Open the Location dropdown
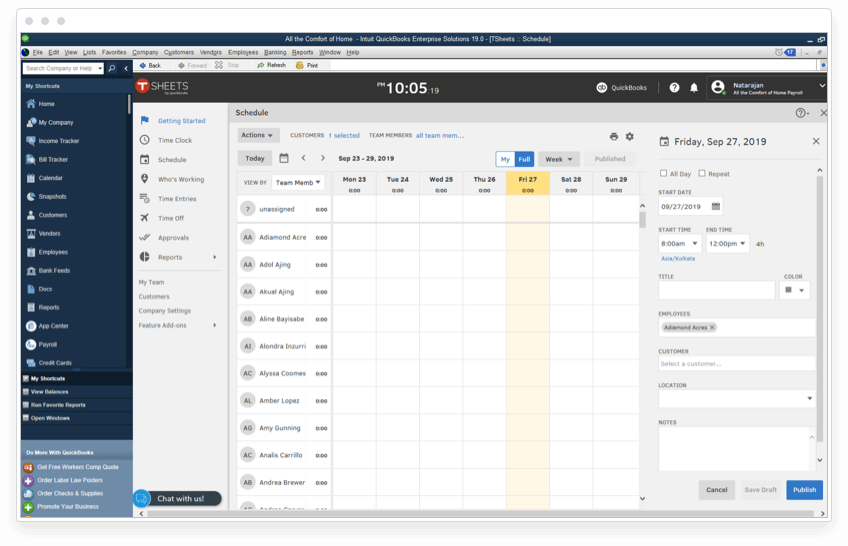Screen dimensions: 848x546 (737, 398)
